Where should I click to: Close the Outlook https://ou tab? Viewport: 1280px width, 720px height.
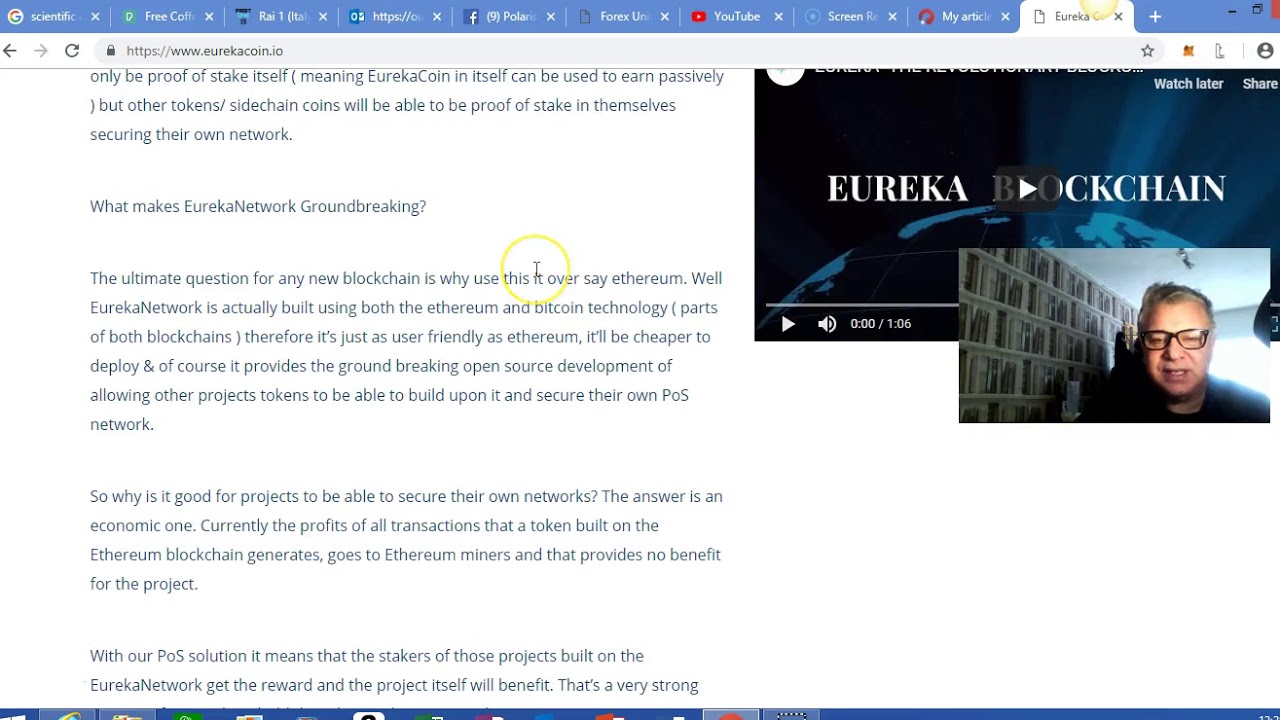tap(437, 17)
